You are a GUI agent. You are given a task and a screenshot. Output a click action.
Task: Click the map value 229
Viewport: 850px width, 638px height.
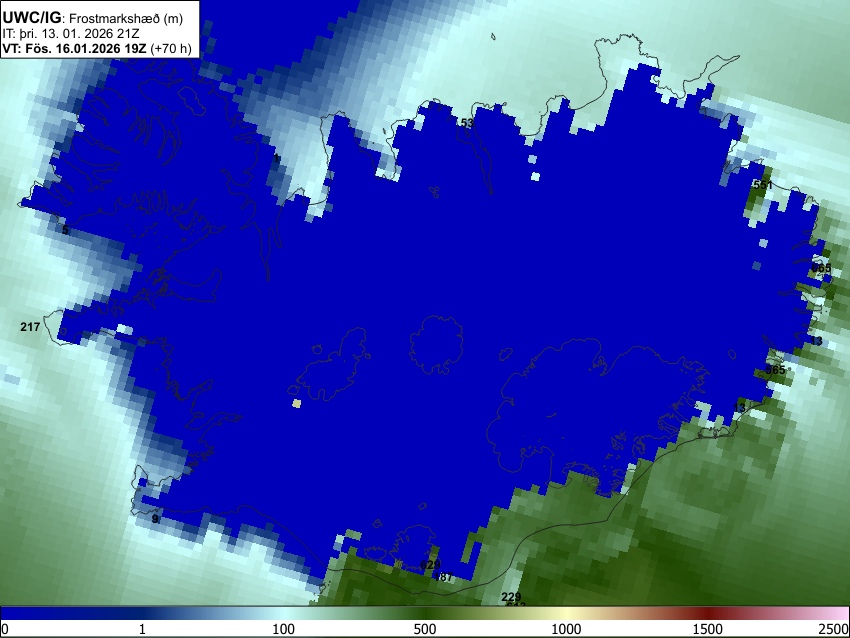[511, 597]
